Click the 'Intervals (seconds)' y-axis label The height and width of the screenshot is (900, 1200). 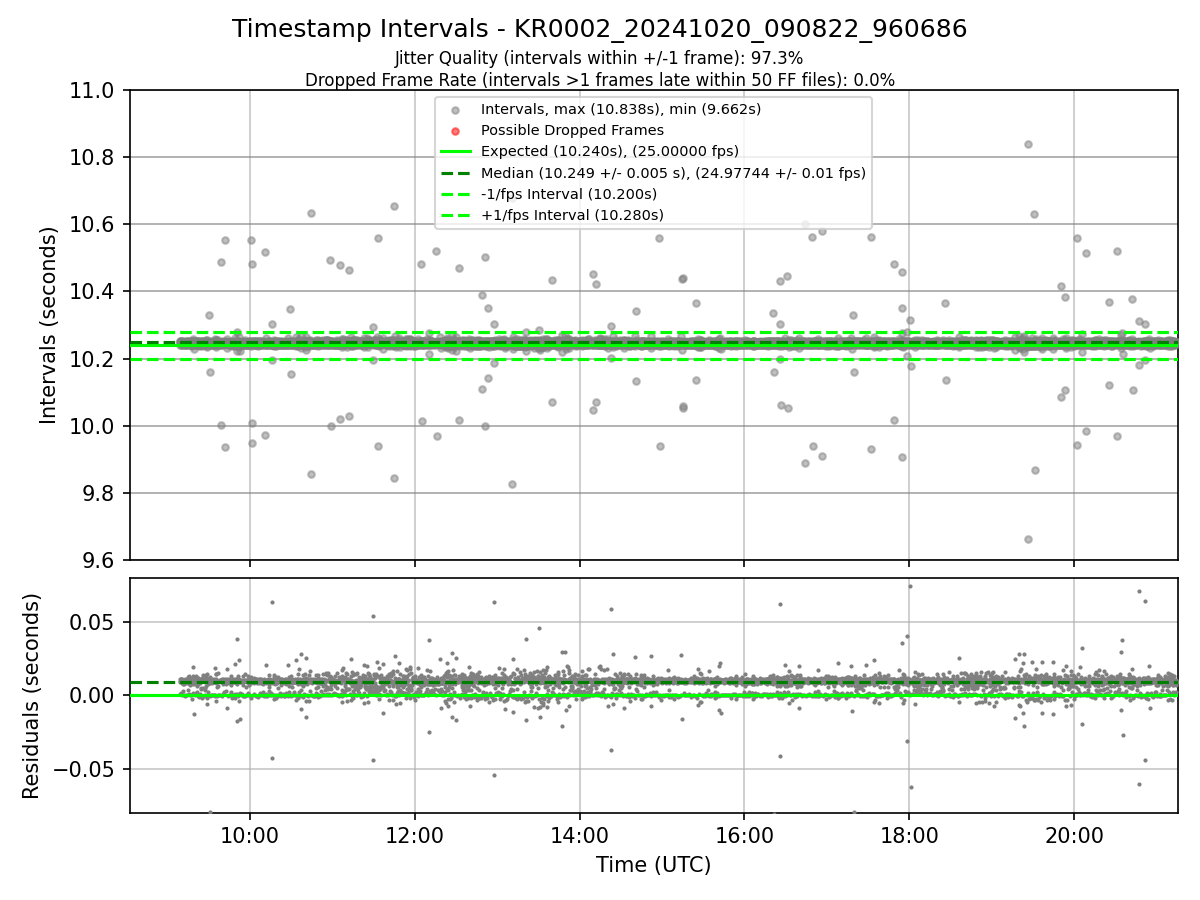(x=49, y=325)
